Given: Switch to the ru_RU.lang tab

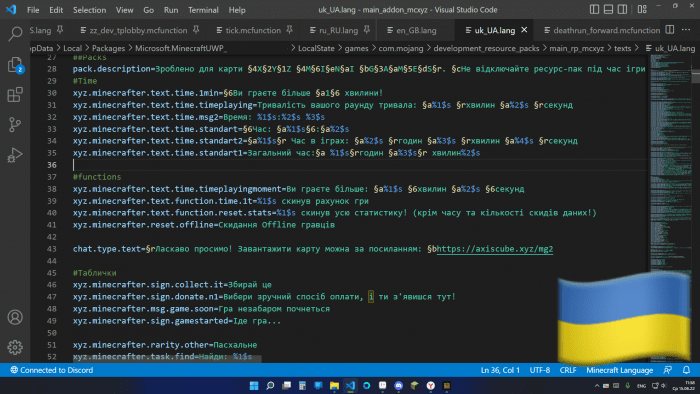Looking at the screenshot, I should pos(338,30).
